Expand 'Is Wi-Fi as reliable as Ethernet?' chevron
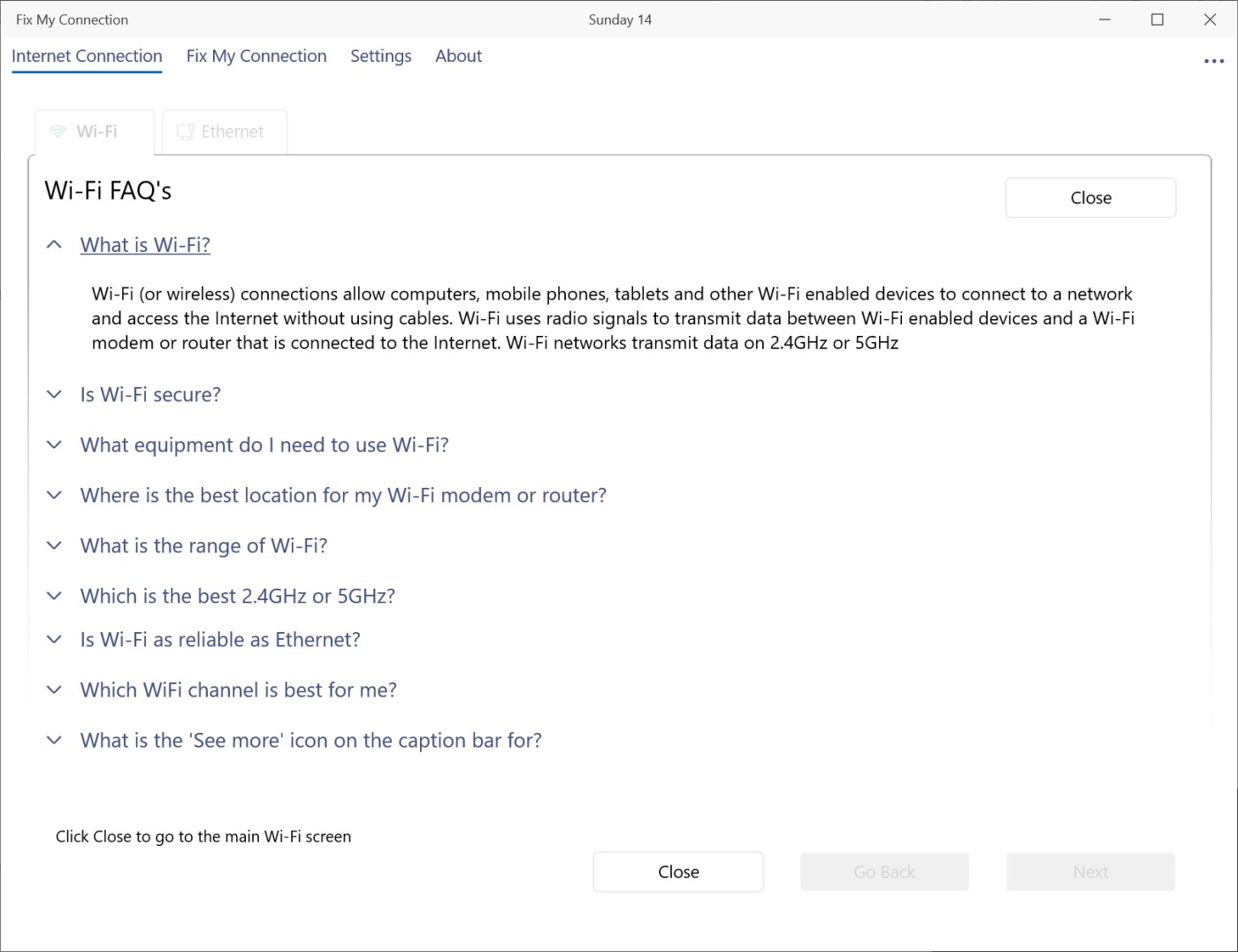1238x952 pixels. coord(54,639)
